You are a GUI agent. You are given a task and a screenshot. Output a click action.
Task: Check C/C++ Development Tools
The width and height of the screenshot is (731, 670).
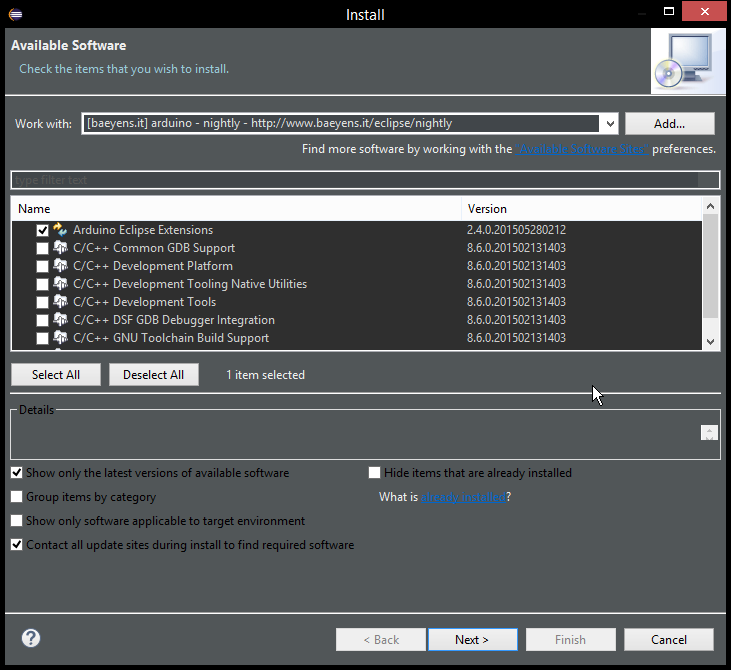(42, 302)
